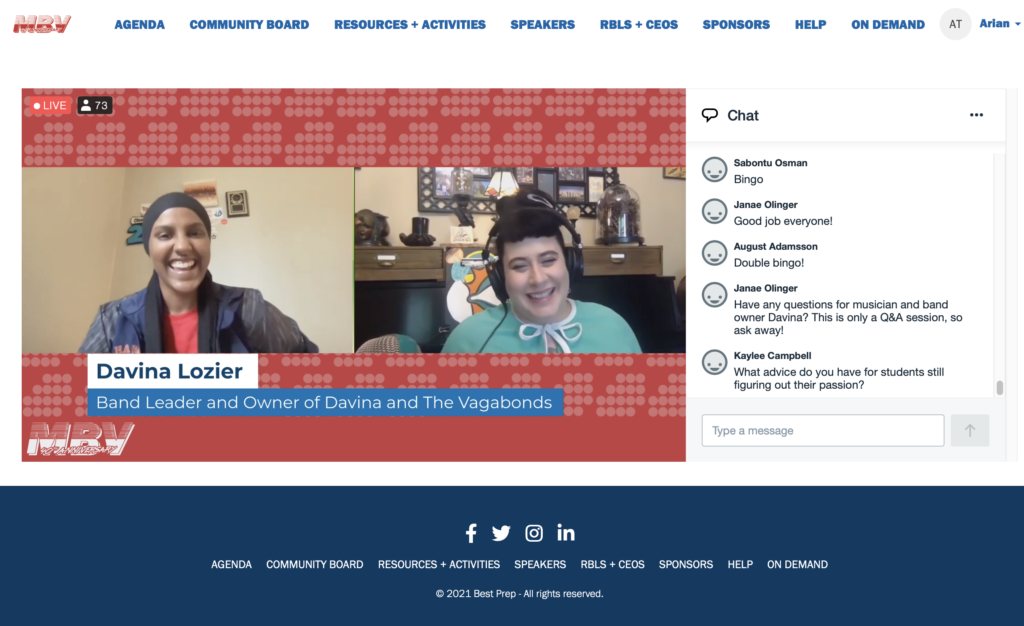Open the Facebook social icon
This screenshot has height=626, width=1024.
471,533
